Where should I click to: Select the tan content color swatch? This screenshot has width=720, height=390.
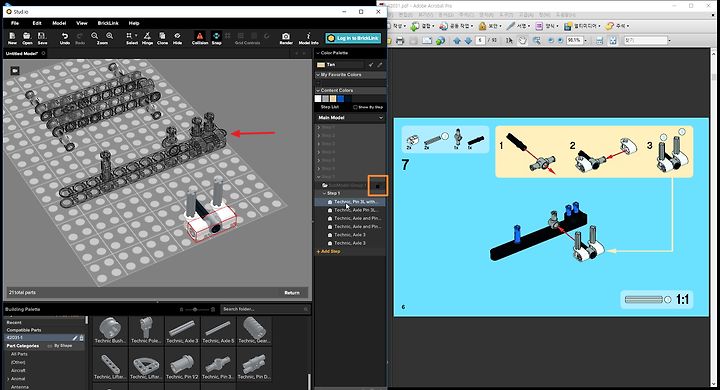[333, 99]
